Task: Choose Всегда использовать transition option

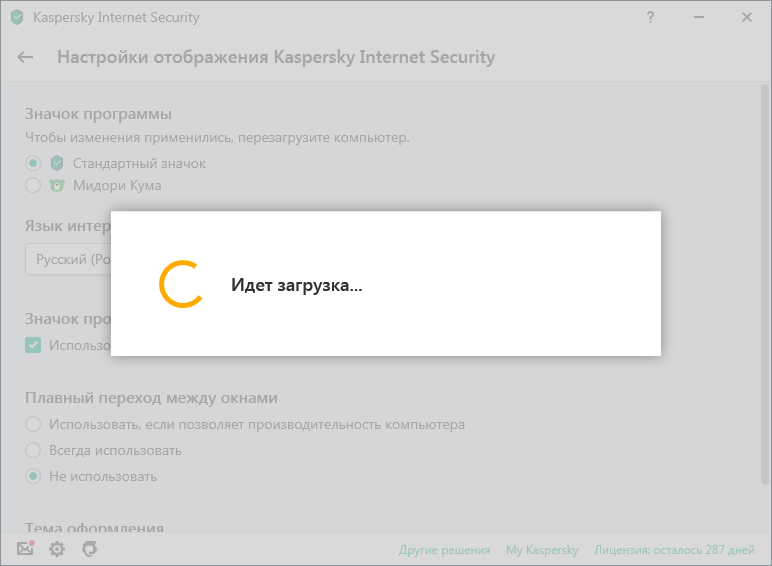Action: [33, 450]
